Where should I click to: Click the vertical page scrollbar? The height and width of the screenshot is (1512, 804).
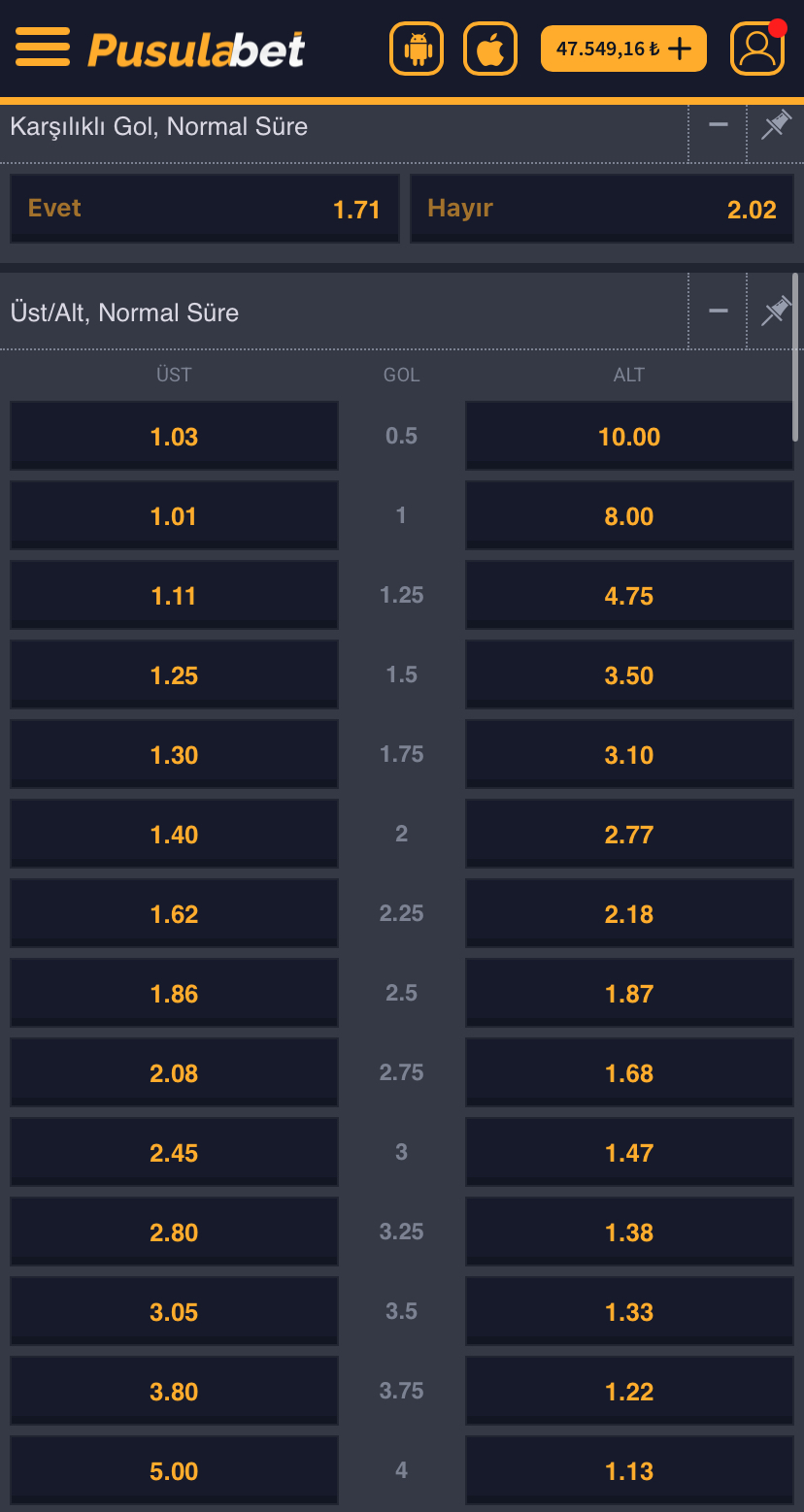click(x=796, y=359)
